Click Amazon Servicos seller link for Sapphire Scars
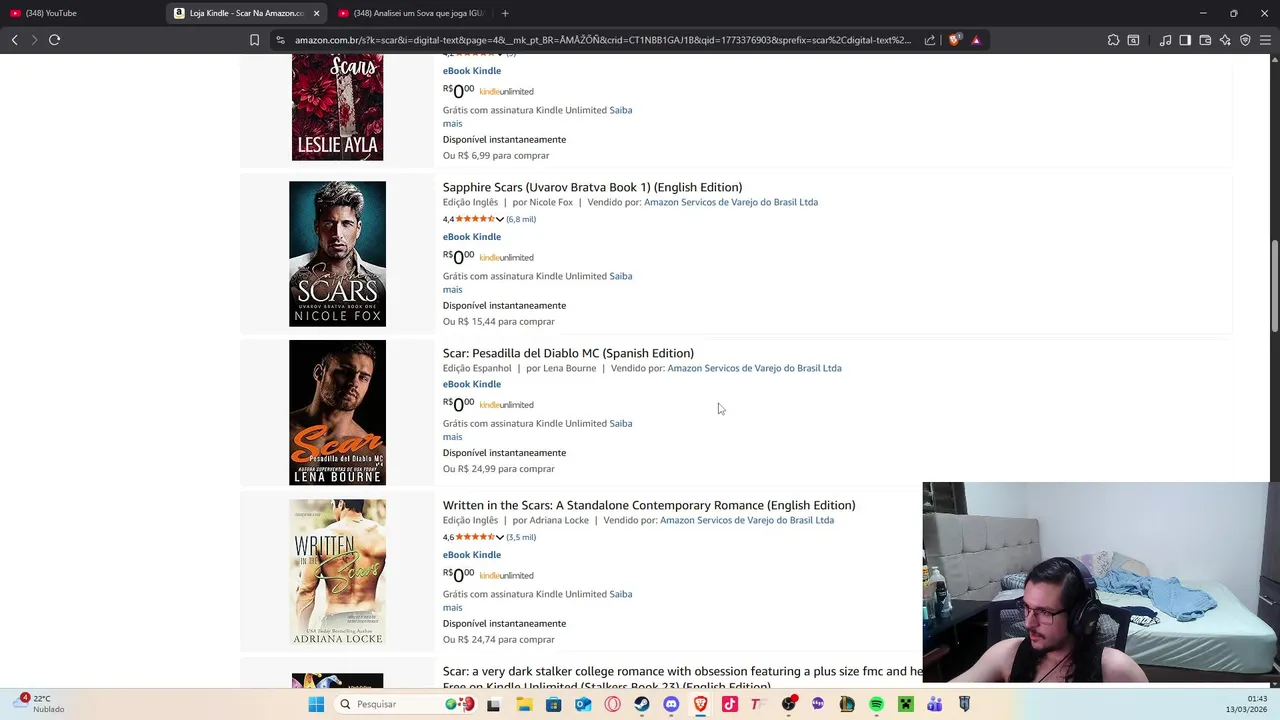This screenshot has width=1280, height=720. tap(731, 202)
